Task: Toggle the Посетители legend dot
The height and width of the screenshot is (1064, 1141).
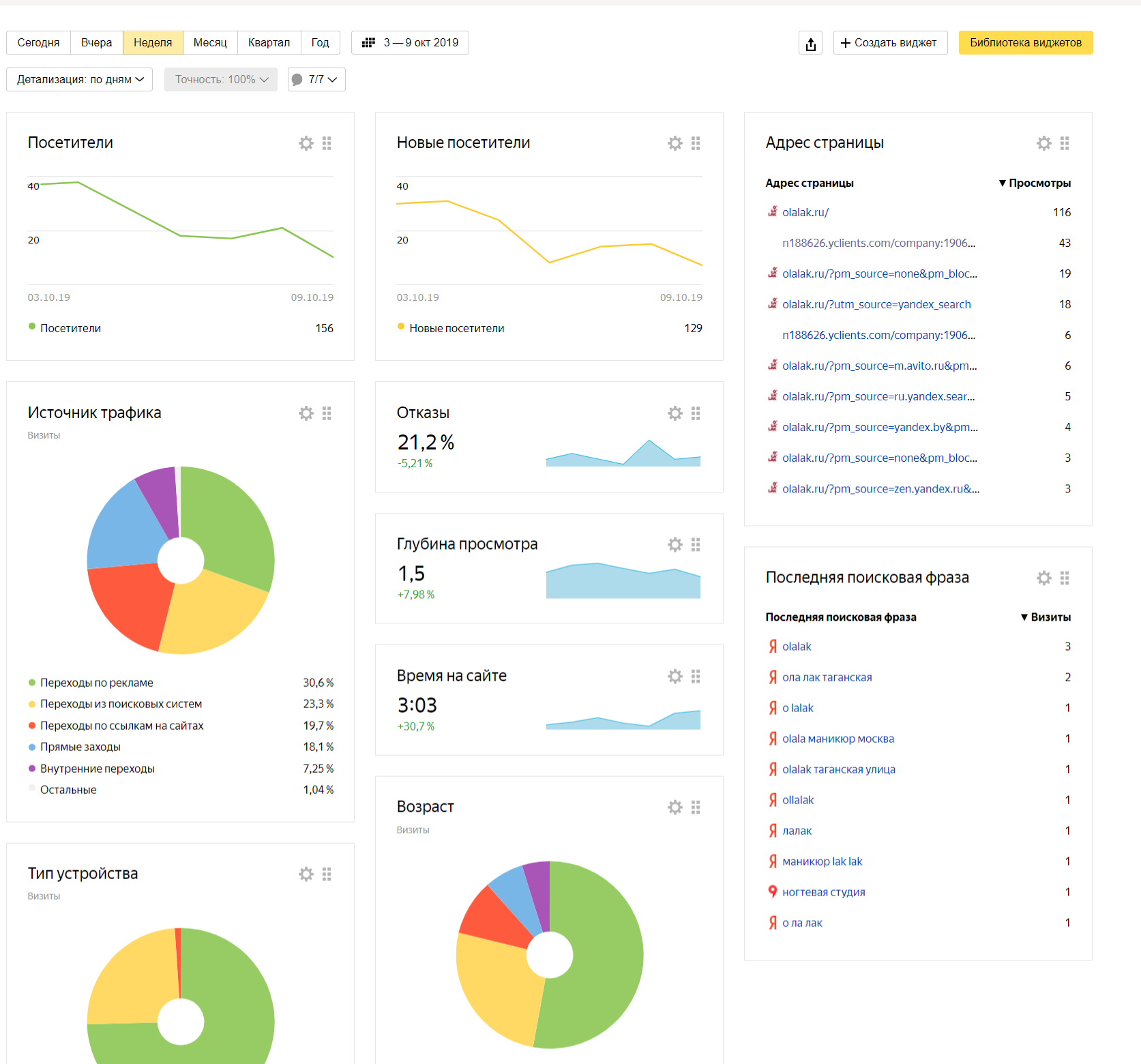Action: coord(32,327)
